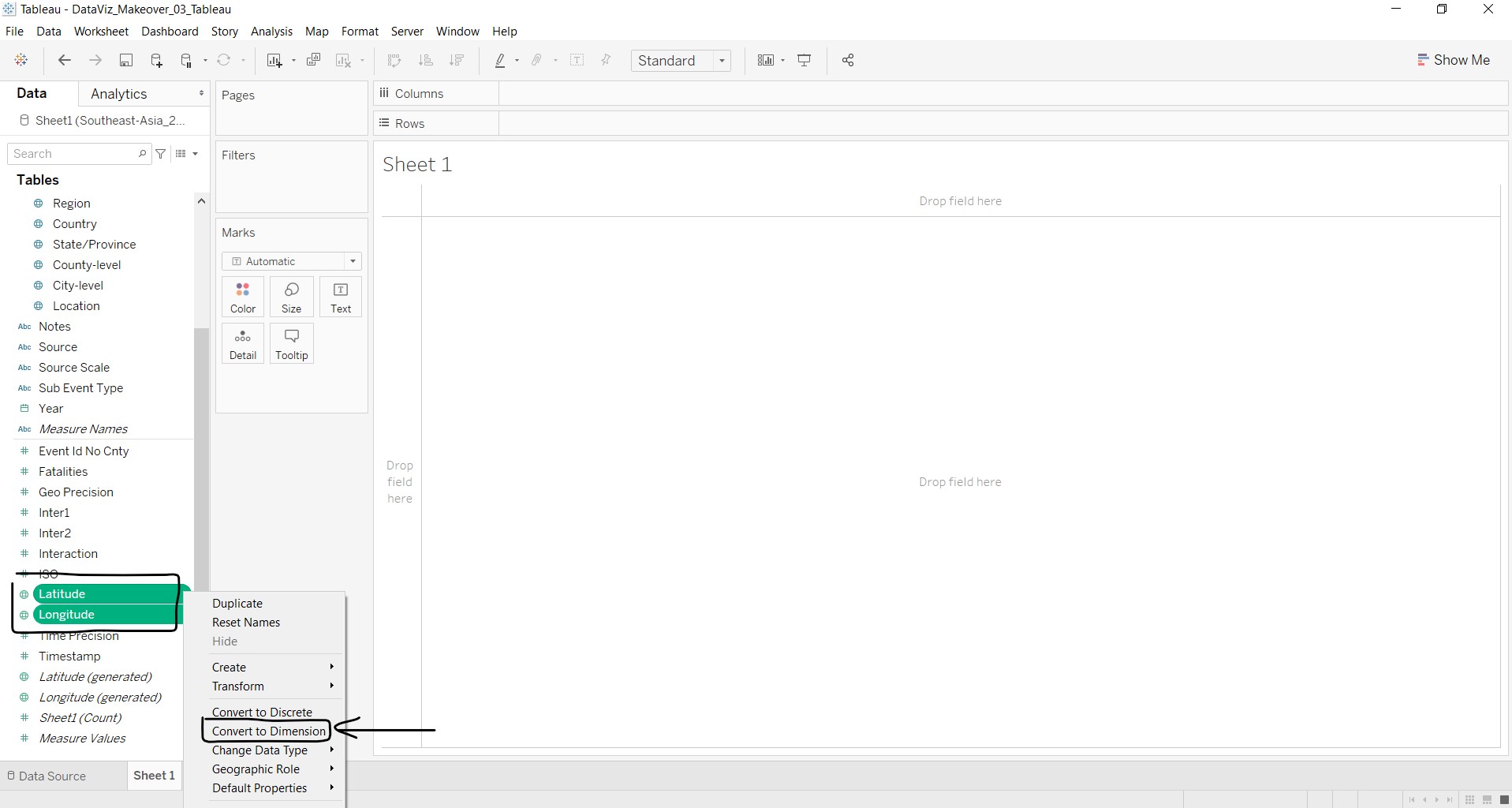Click the data pane Search field
1512x808 pixels.
(x=74, y=154)
